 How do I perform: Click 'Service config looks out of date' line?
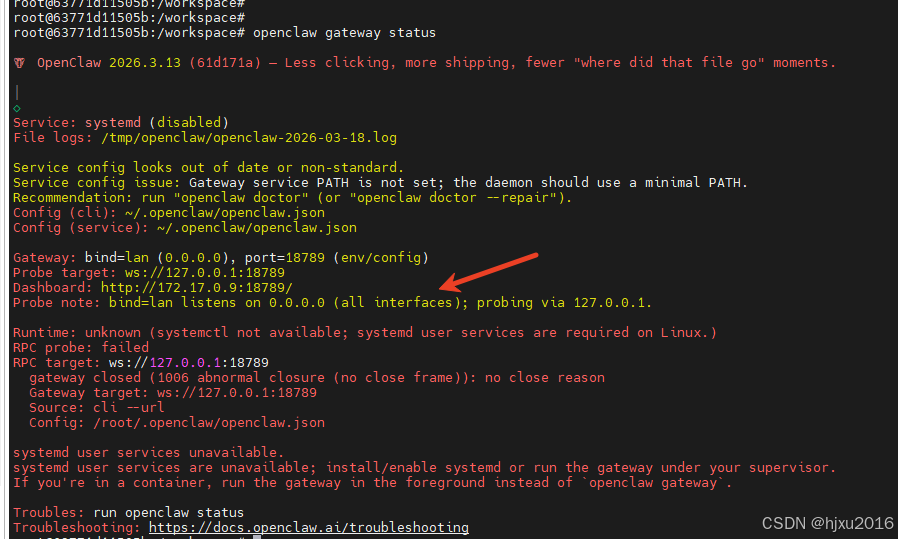point(208,168)
